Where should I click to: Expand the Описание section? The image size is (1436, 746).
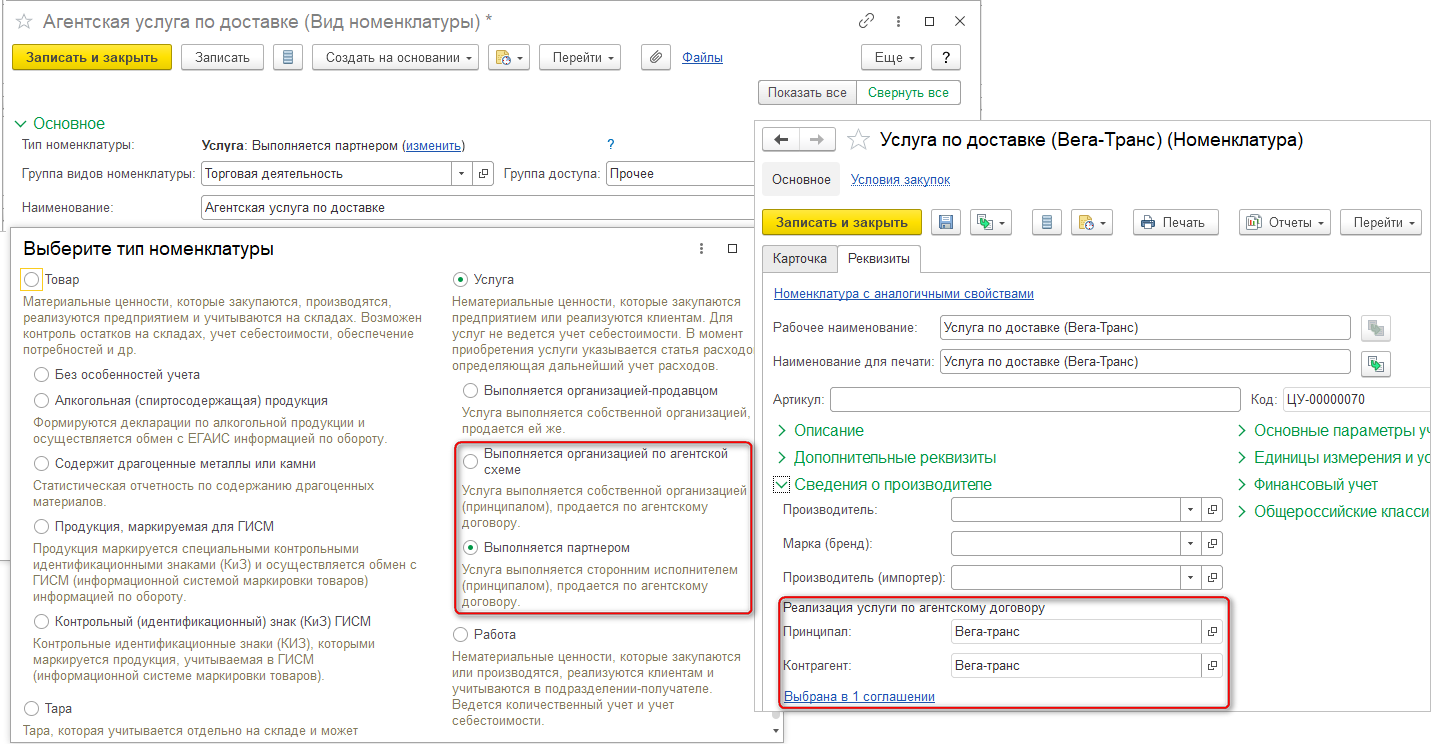[828, 431]
